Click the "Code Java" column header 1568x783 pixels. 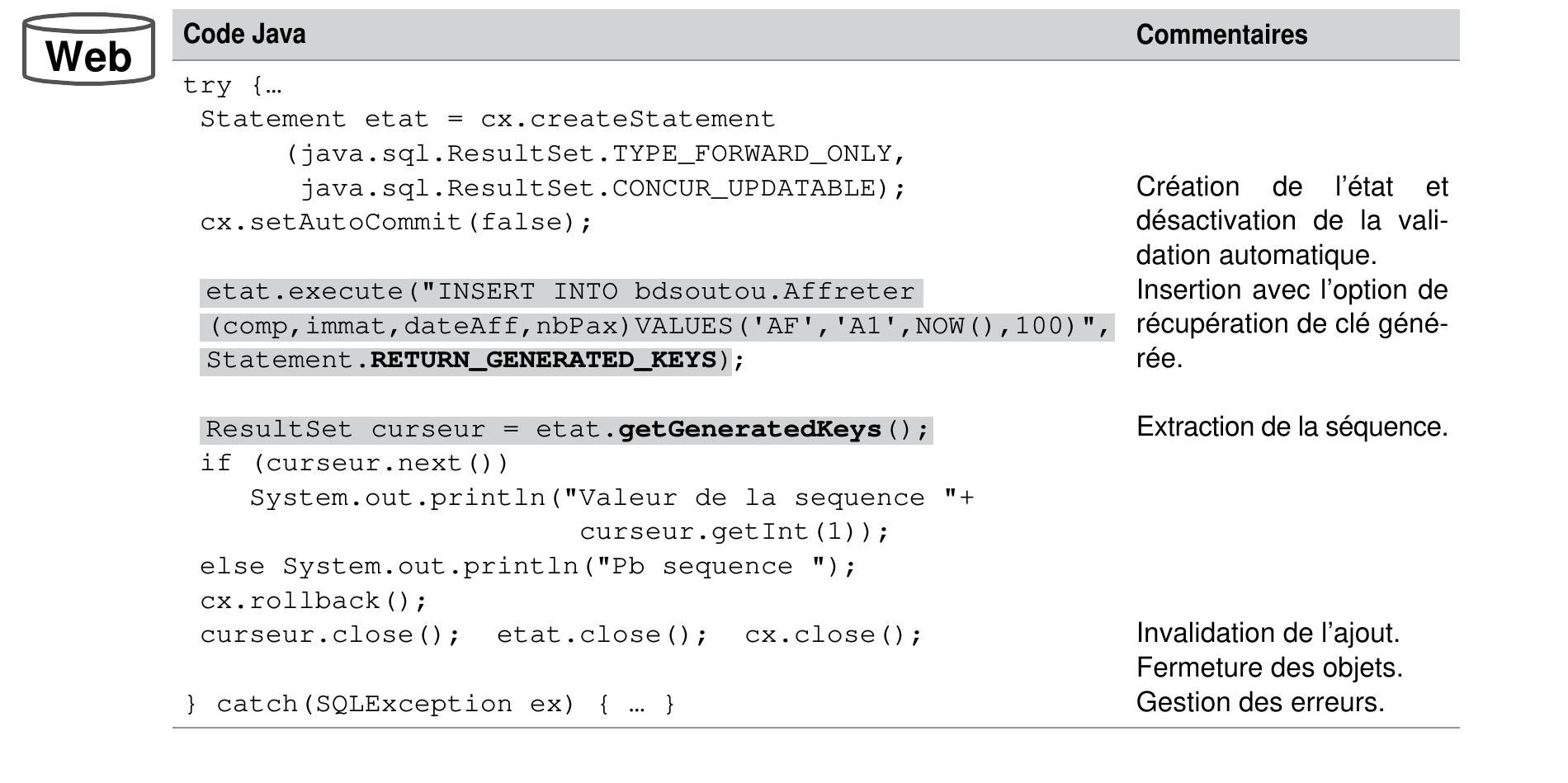[244, 34]
